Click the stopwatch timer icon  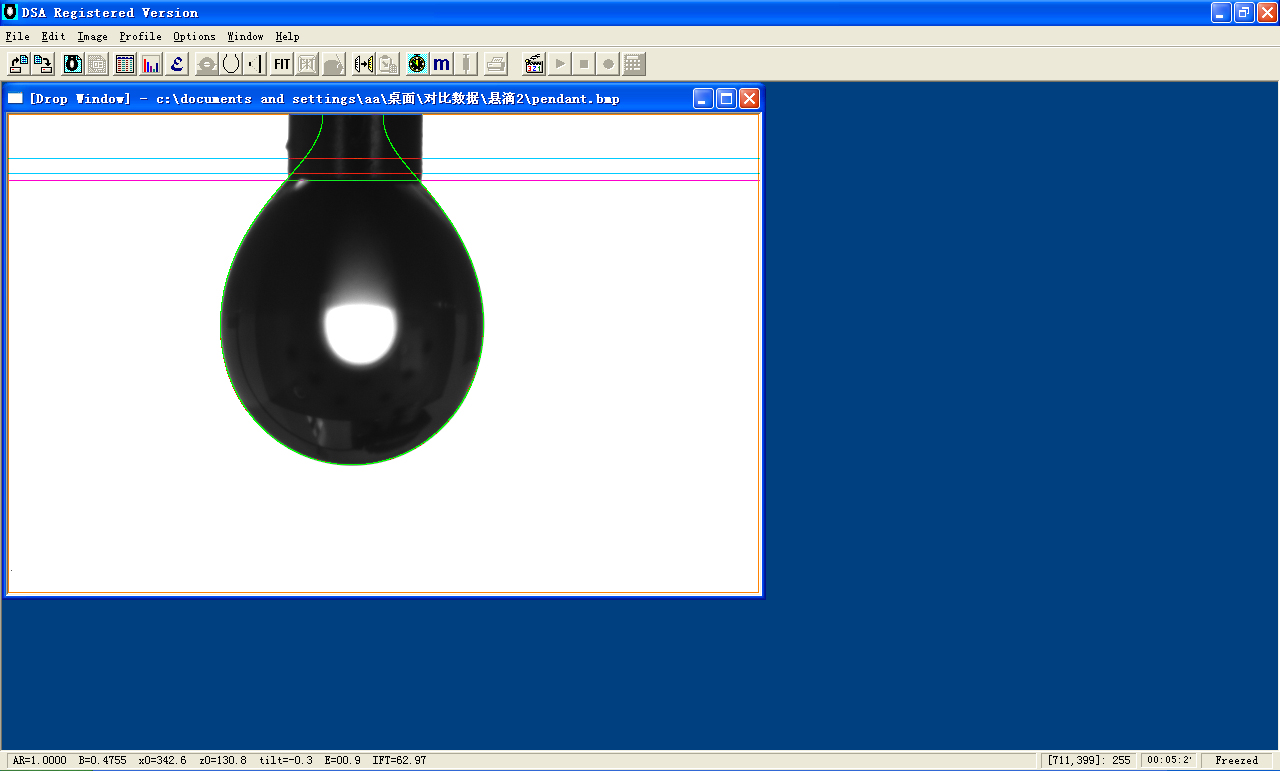[x=417, y=64]
